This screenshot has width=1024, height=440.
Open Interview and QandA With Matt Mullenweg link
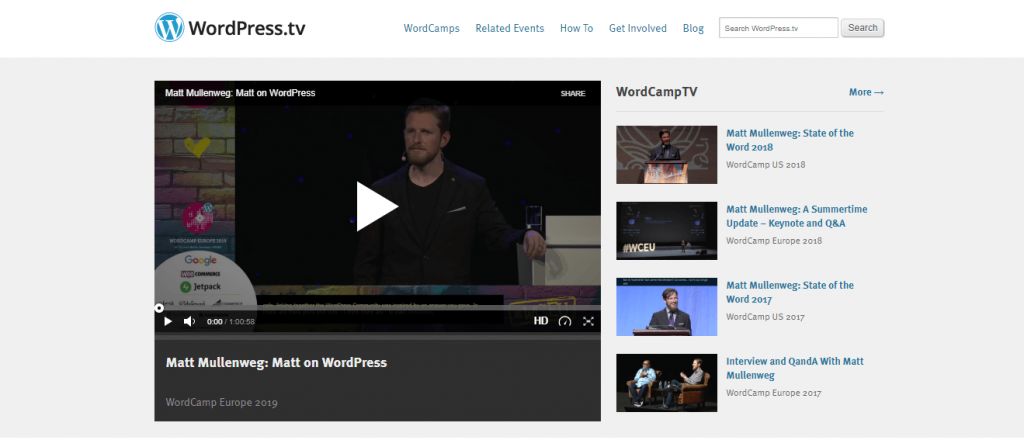(x=795, y=368)
